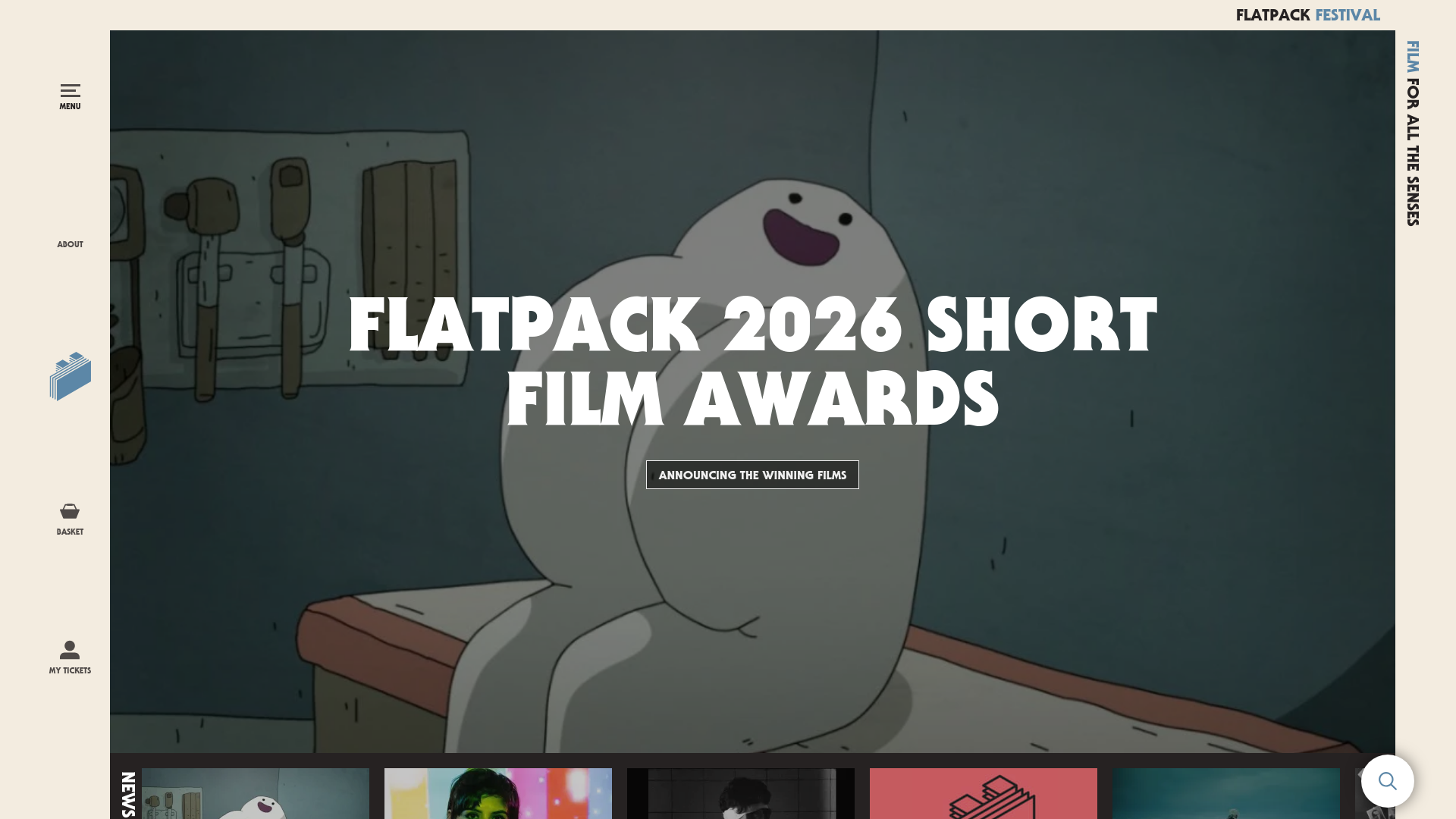Click 'Announcing the Winning Films' button

pyautogui.click(x=752, y=475)
